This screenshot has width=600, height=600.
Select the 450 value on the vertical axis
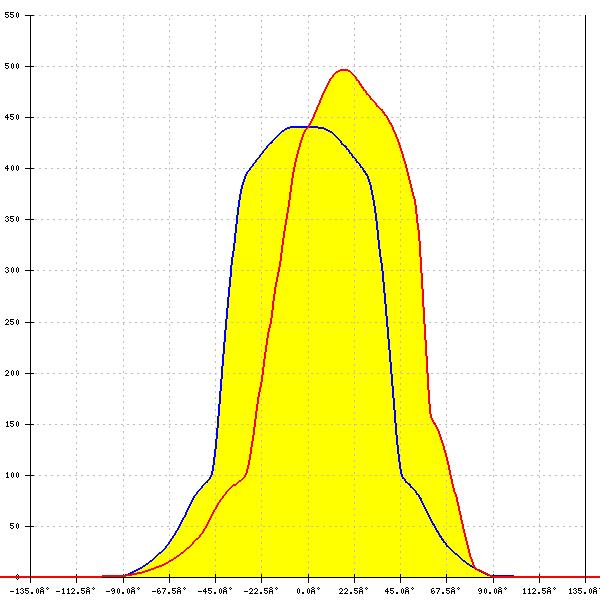click(12, 117)
